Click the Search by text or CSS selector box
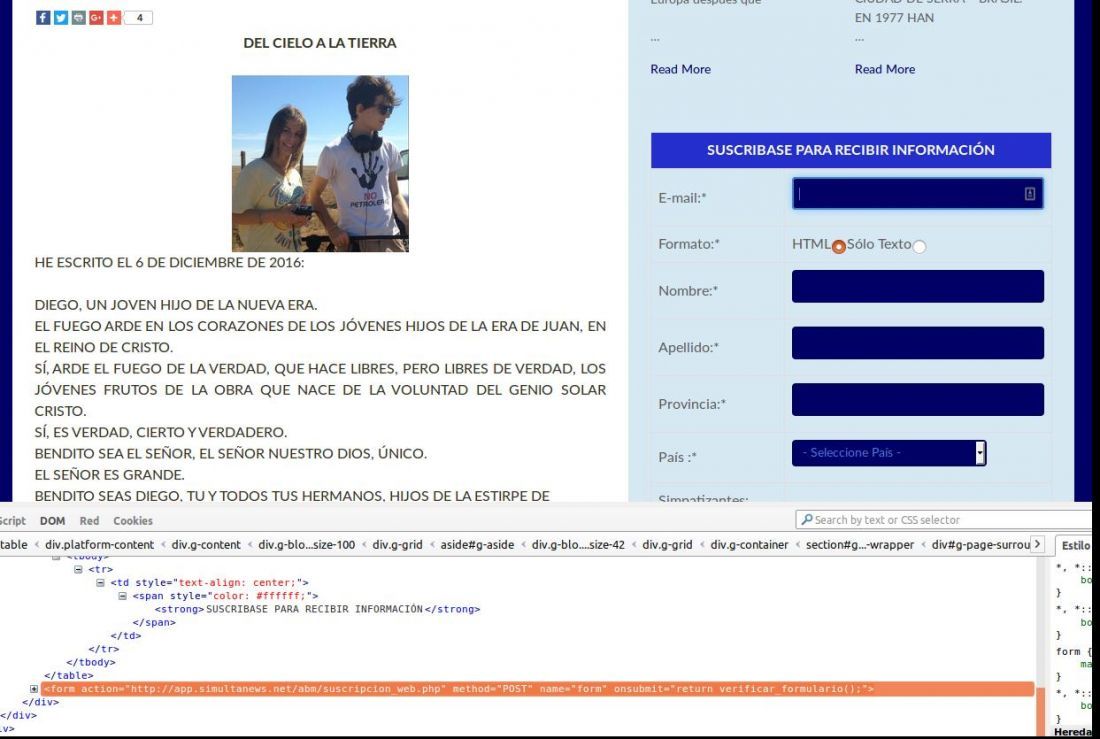This screenshot has width=1100, height=739. point(944,519)
